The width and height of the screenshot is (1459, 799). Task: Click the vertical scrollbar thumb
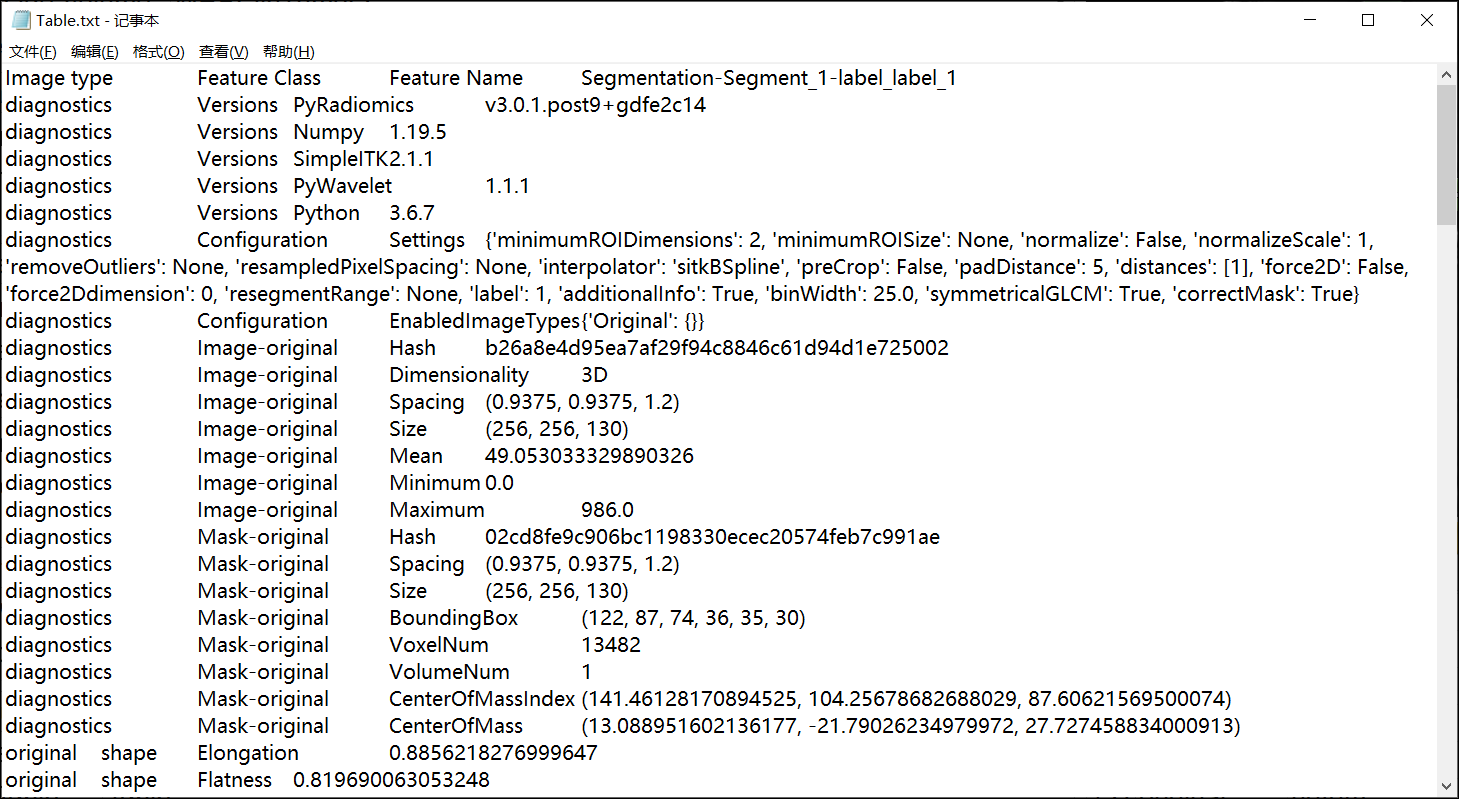(1446, 155)
